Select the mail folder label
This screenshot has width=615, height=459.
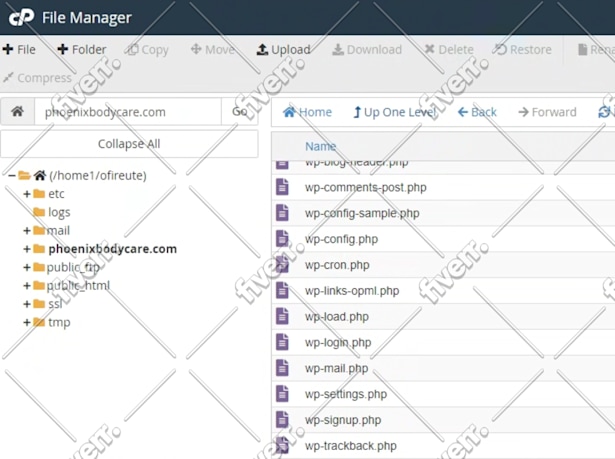coord(58,230)
